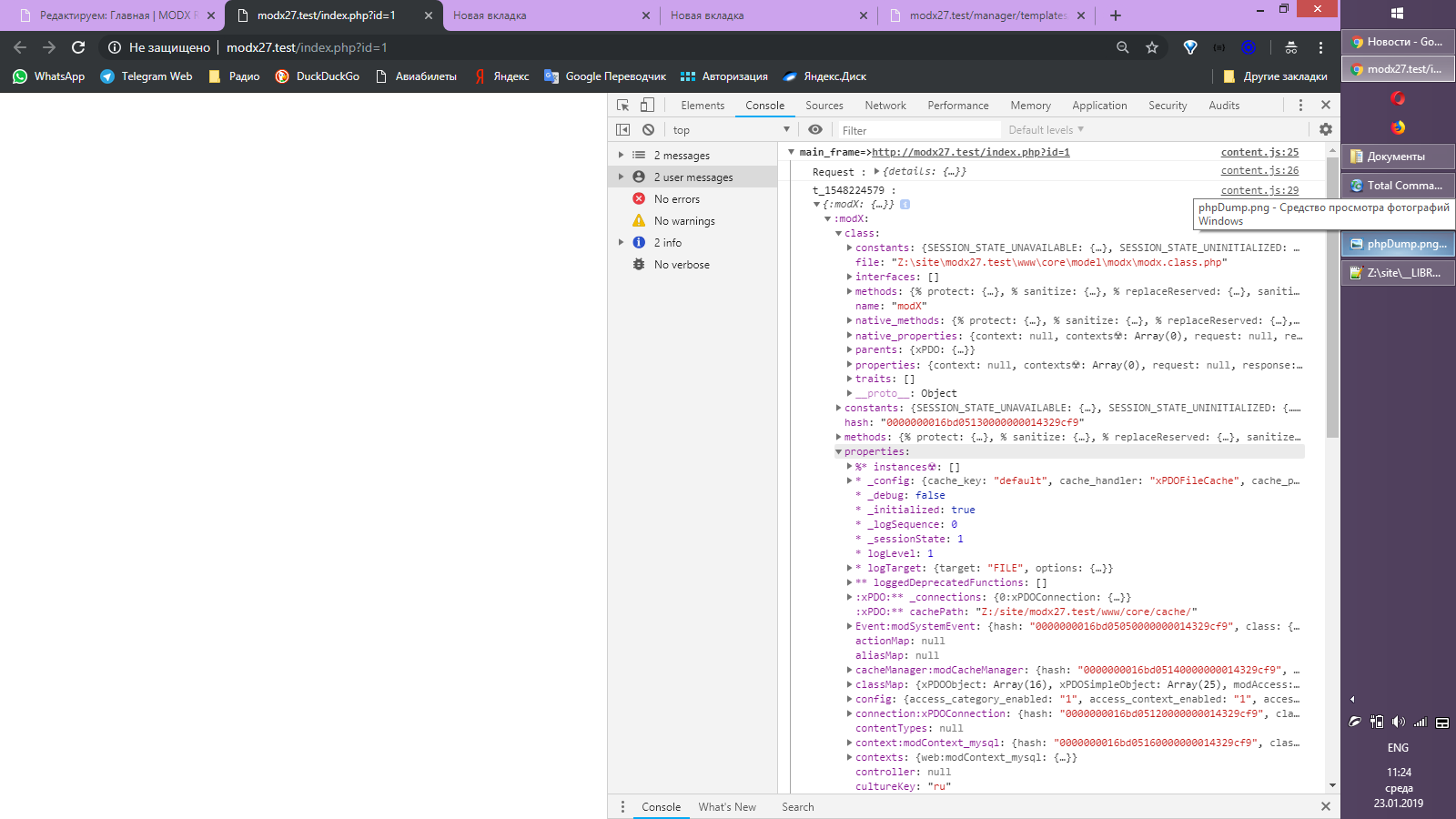Click the address bar URL
The width and height of the screenshot is (1456, 819).
pos(307,47)
